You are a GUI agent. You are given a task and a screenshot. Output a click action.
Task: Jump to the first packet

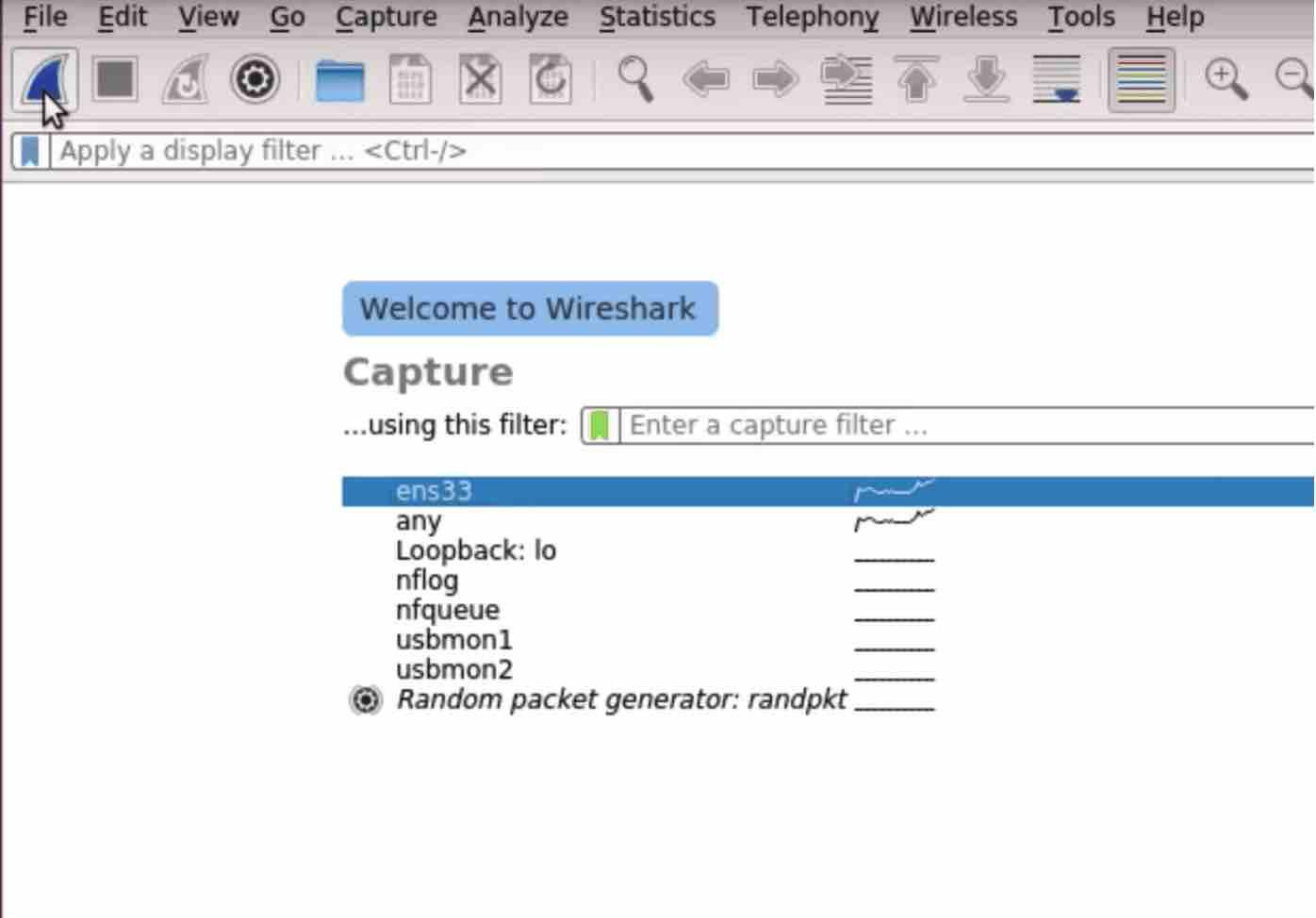(x=916, y=79)
